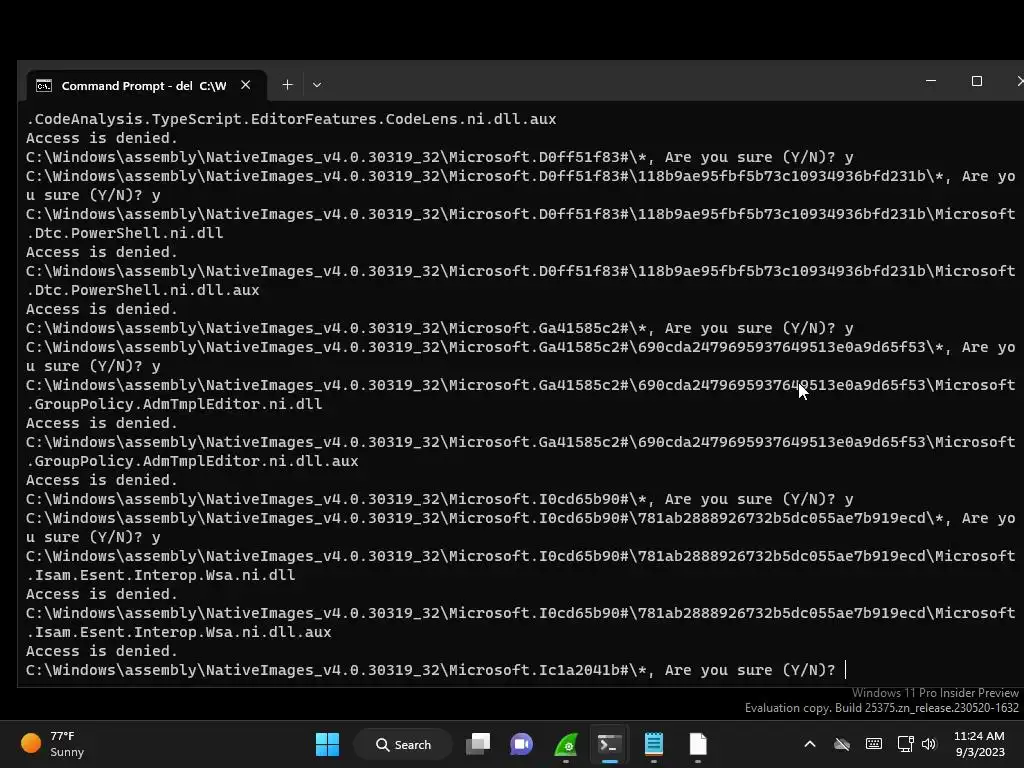Open the blank document taskbar icon

coord(697,744)
